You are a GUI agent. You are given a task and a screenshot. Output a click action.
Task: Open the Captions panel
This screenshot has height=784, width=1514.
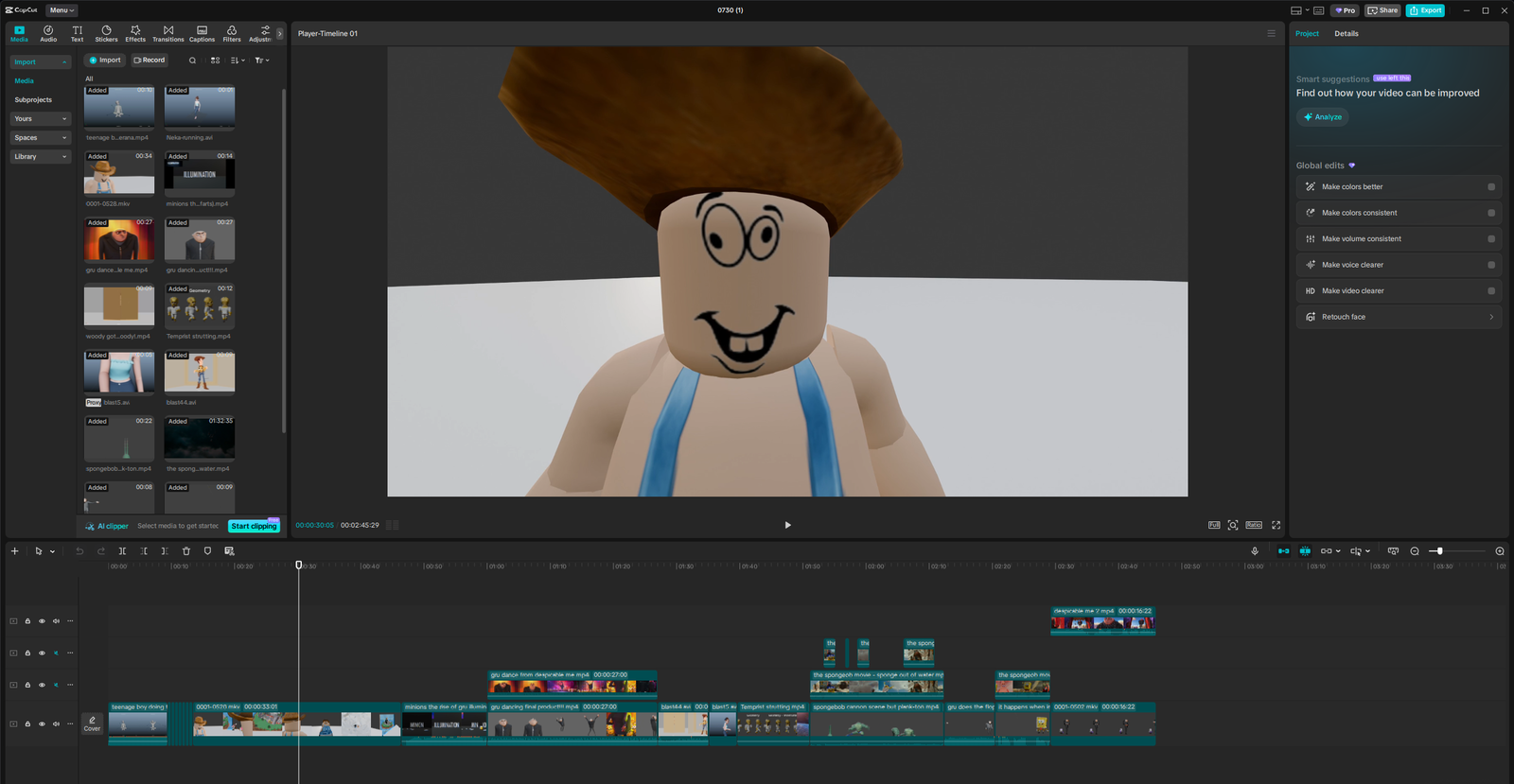(202, 34)
